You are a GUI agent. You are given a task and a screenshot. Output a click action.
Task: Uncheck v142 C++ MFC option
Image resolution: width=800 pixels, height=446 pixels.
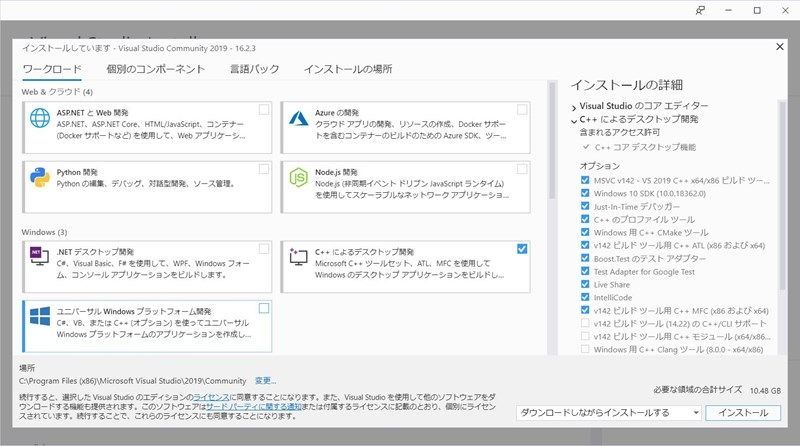585,310
